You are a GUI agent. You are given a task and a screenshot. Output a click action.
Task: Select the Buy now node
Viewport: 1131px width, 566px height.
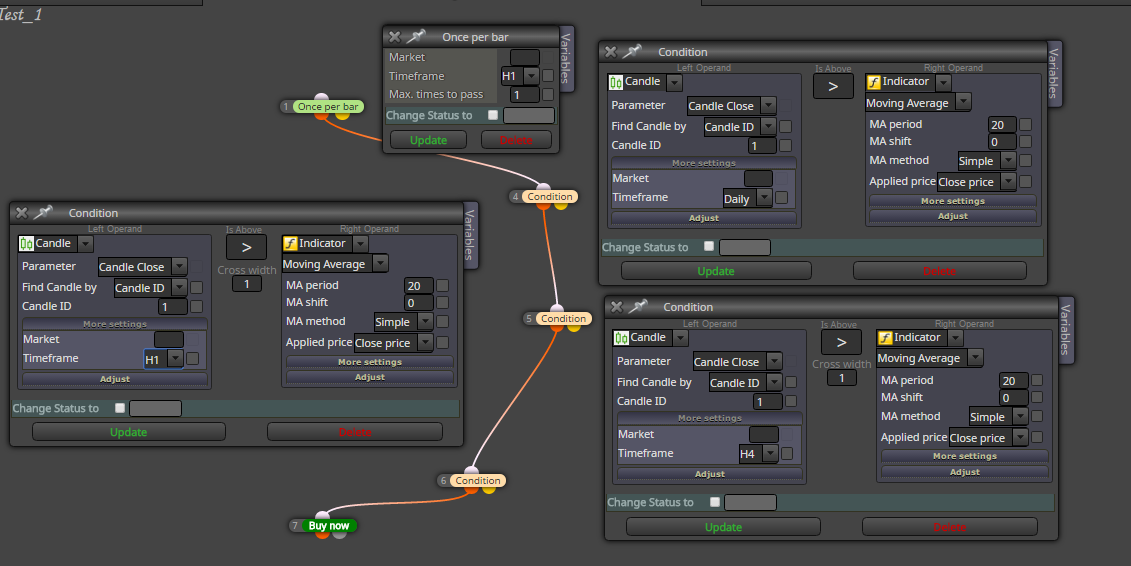(329, 526)
